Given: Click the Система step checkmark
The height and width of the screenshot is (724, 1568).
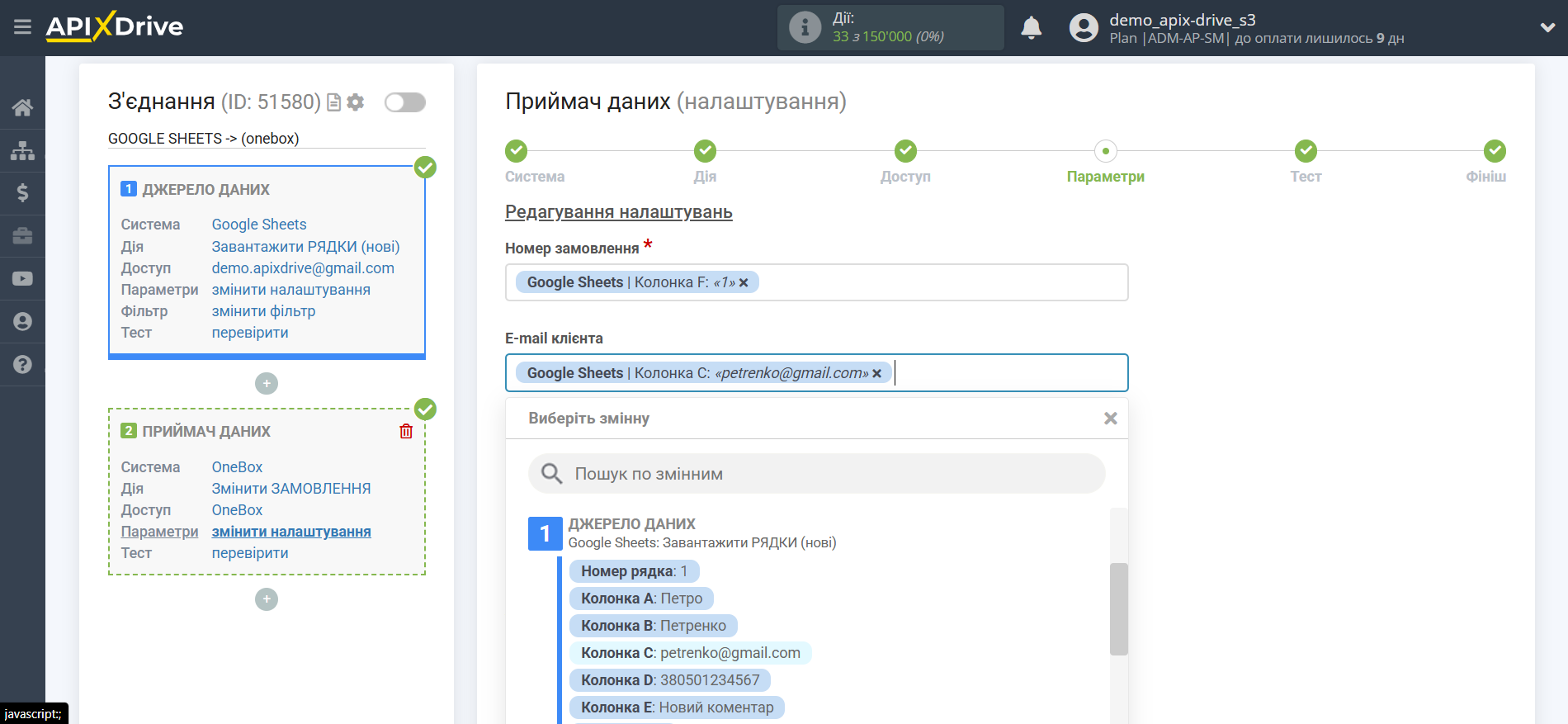Looking at the screenshot, I should pos(517,151).
